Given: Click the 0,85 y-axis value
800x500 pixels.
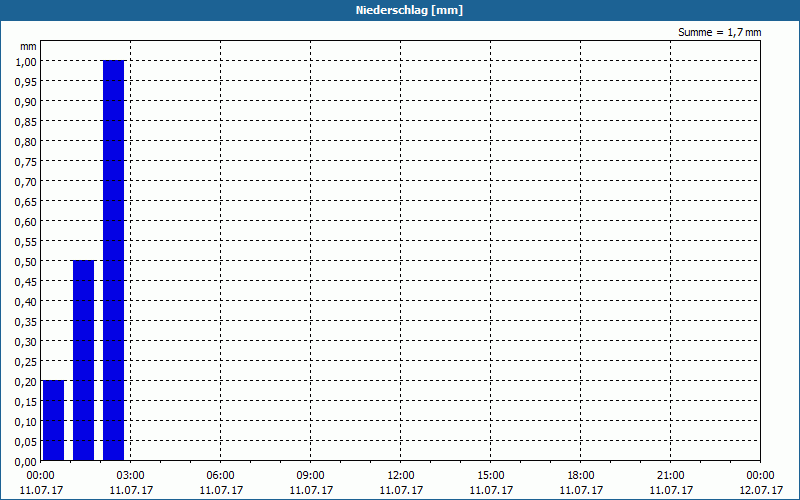Looking at the screenshot, I should (26, 121).
